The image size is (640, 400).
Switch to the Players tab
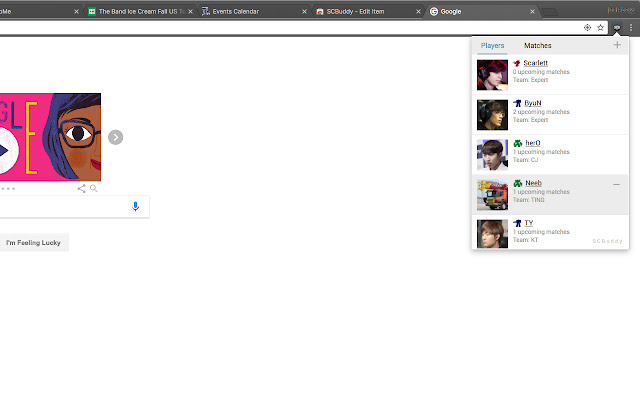pos(492,45)
